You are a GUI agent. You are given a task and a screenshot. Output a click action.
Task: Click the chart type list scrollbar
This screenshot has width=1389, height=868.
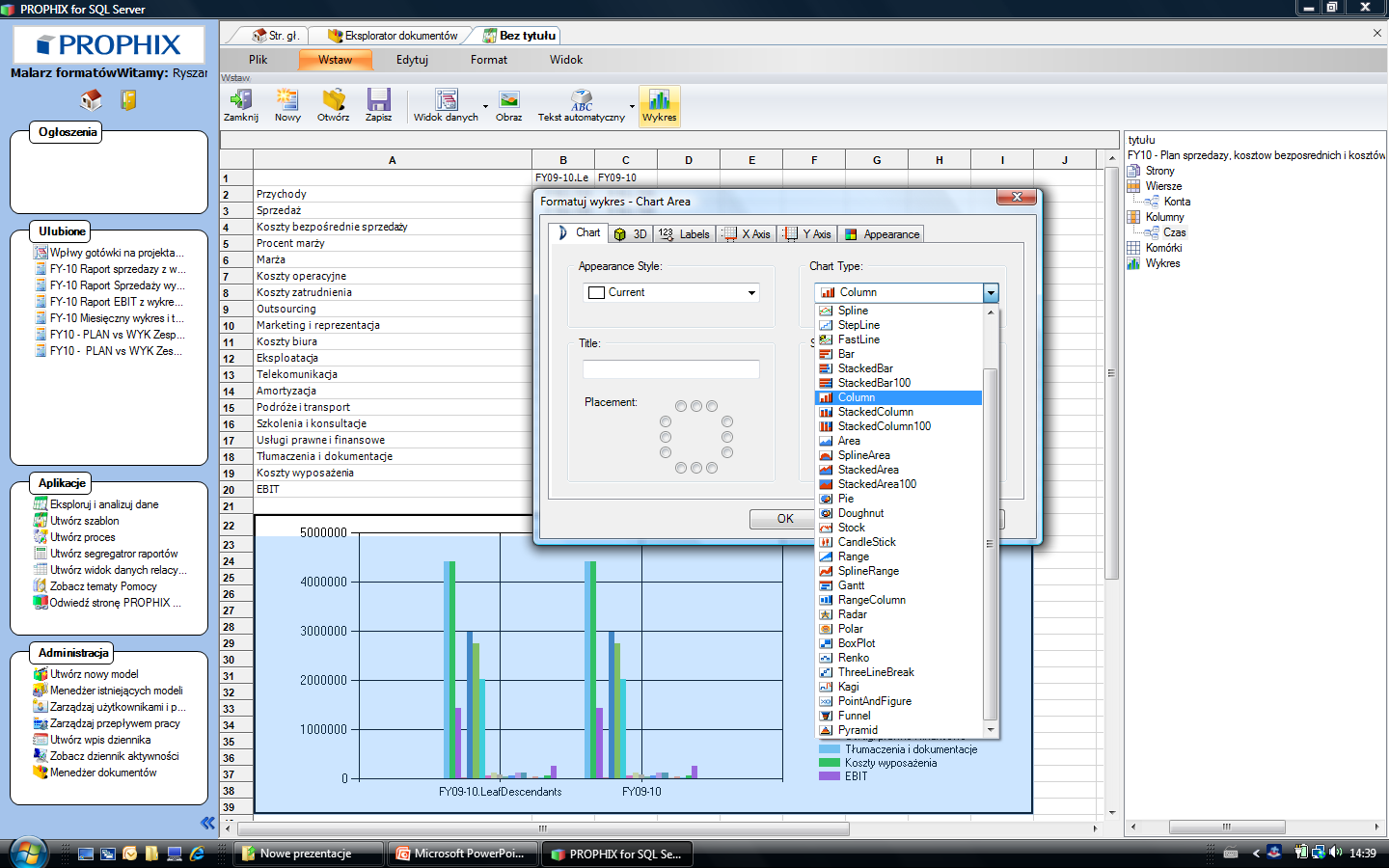point(990,544)
